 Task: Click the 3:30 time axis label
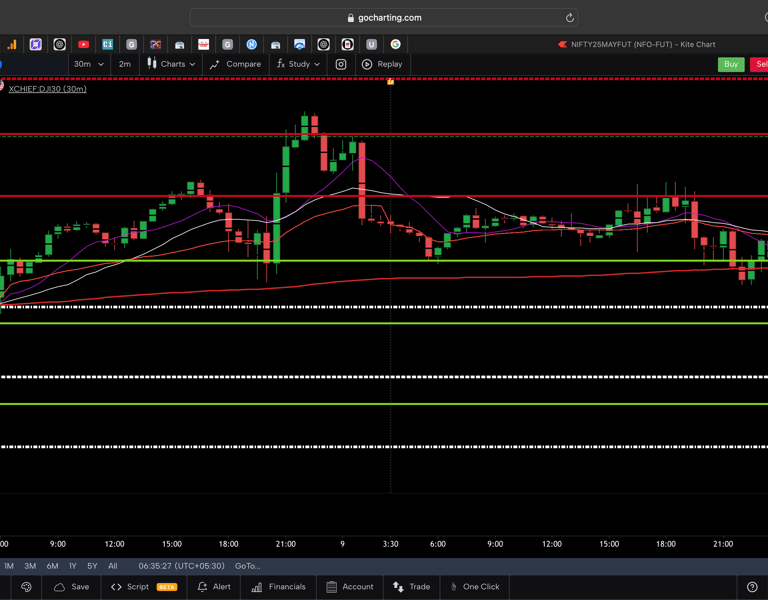coord(390,544)
